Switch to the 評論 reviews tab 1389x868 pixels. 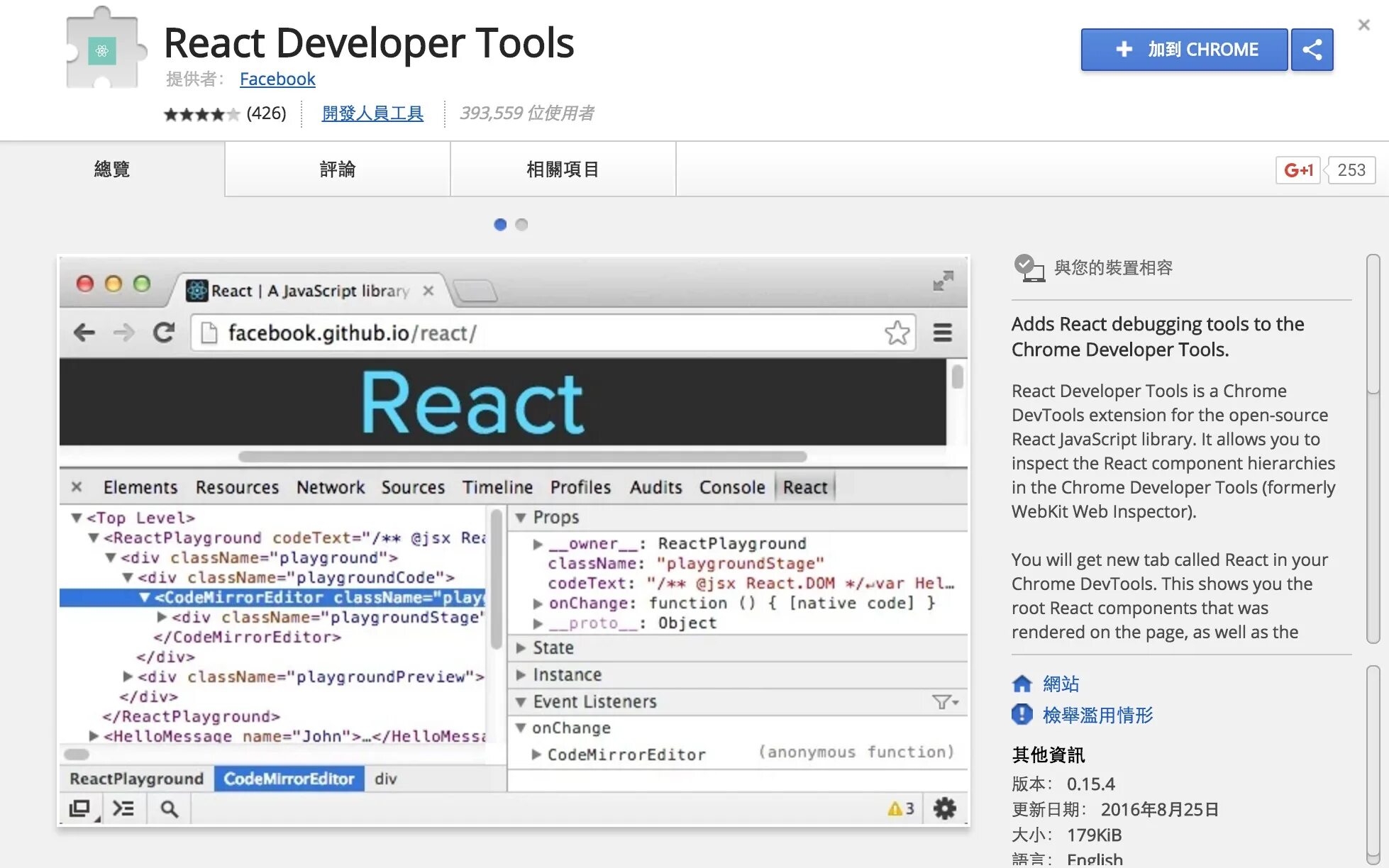(337, 169)
